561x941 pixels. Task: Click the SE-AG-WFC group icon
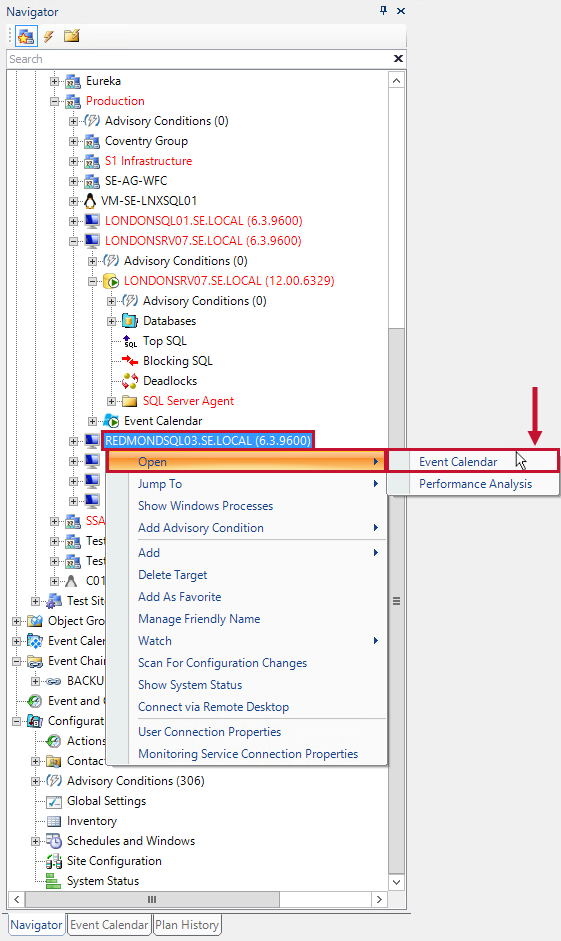pyautogui.click(x=92, y=181)
